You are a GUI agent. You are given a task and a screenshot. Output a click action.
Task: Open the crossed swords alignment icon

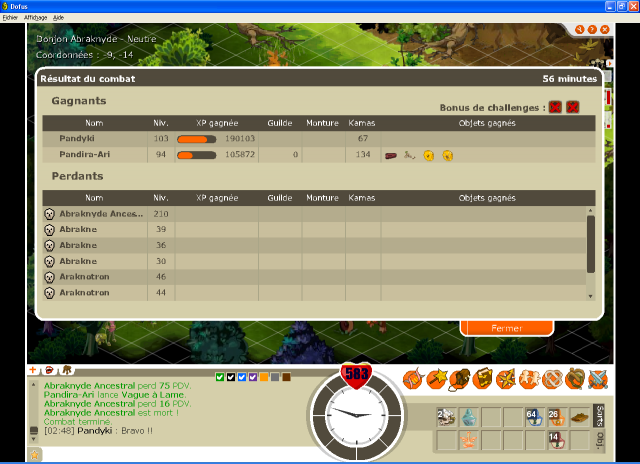(598, 379)
